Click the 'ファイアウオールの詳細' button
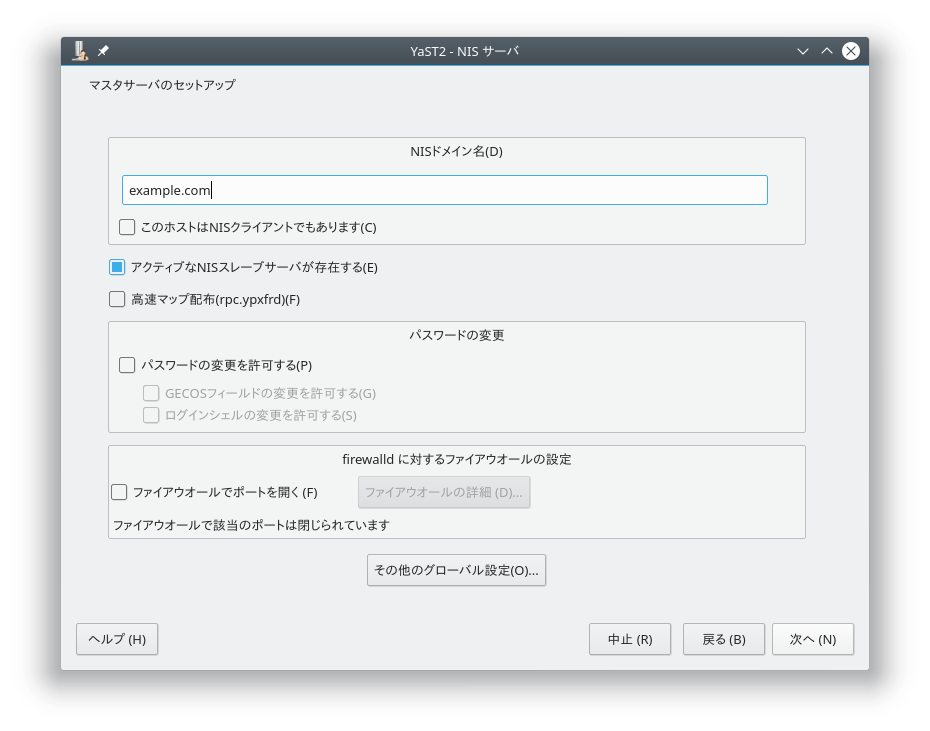The width and height of the screenshot is (930, 731). pyautogui.click(x=443, y=492)
